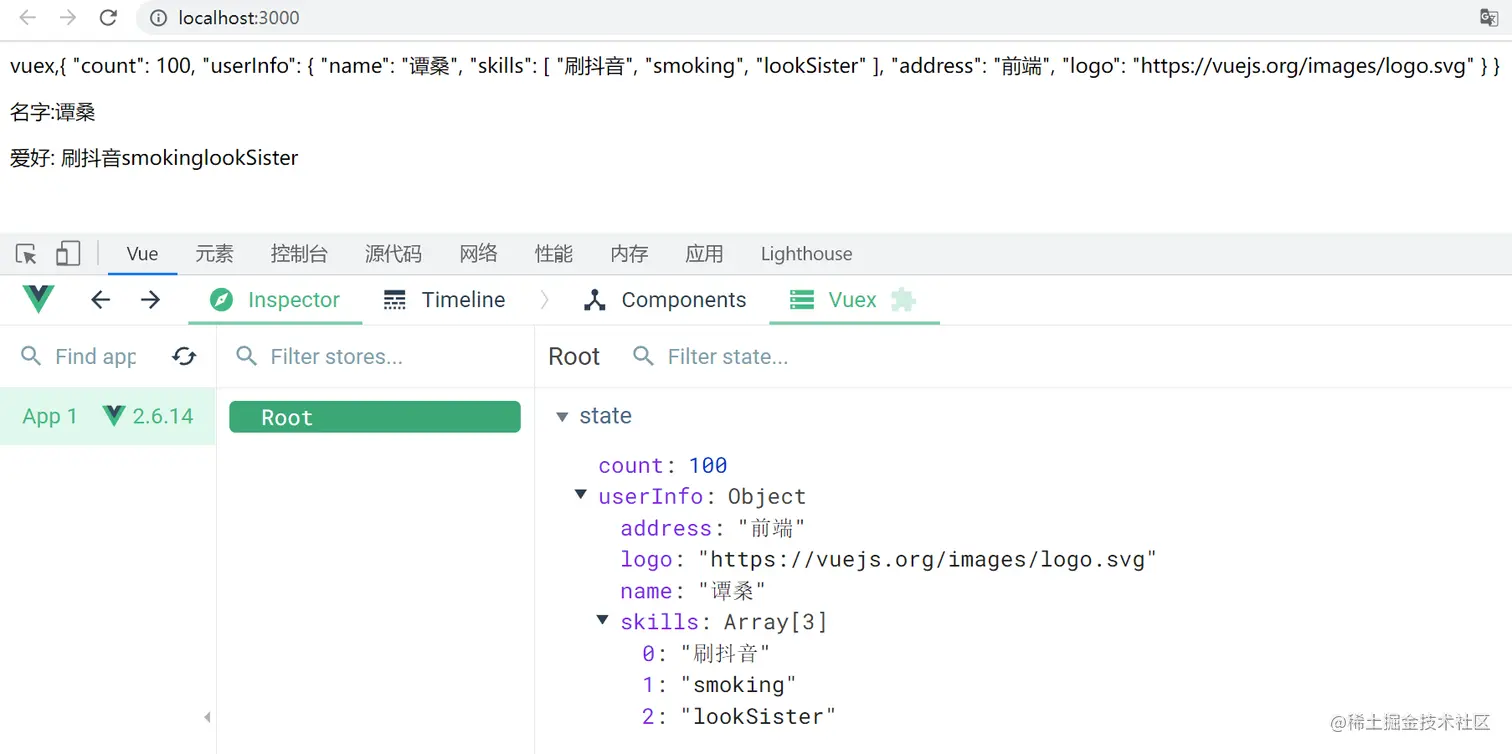Toggle the device toolbar icon

point(67,254)
